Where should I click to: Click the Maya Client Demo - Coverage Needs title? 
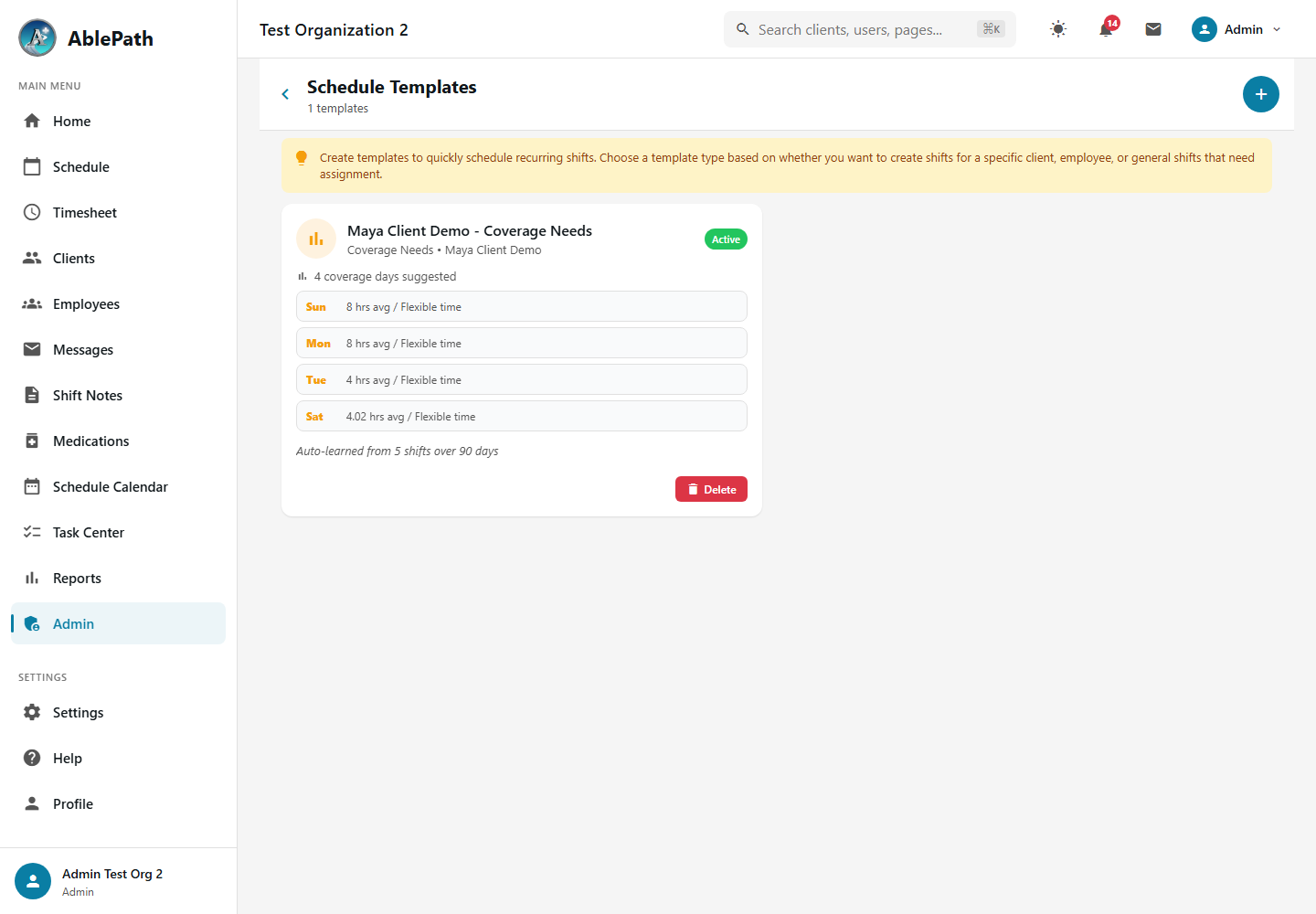tap(470, 230)
